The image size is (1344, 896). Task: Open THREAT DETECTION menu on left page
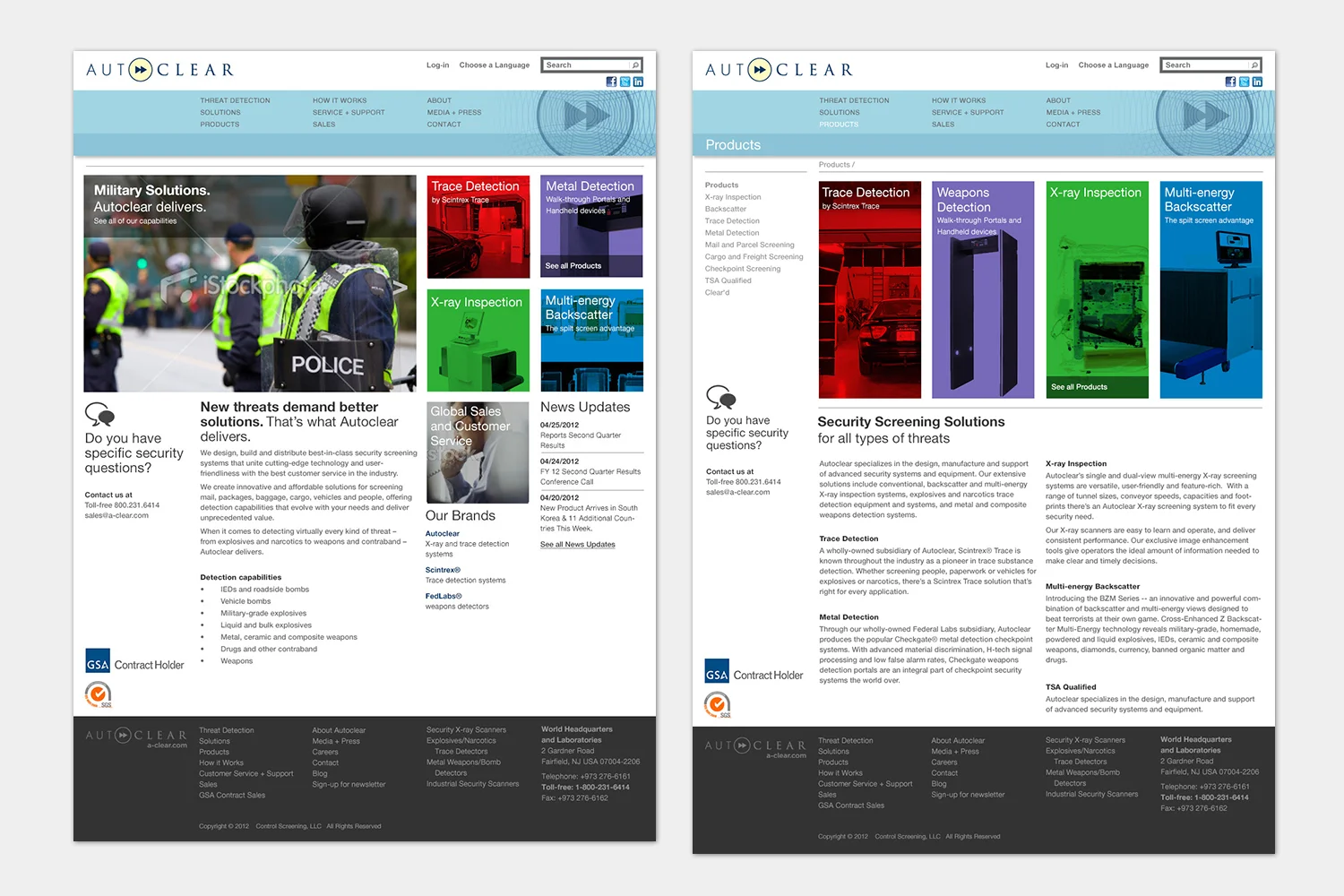pyautogui.click(x=235, y=100)
